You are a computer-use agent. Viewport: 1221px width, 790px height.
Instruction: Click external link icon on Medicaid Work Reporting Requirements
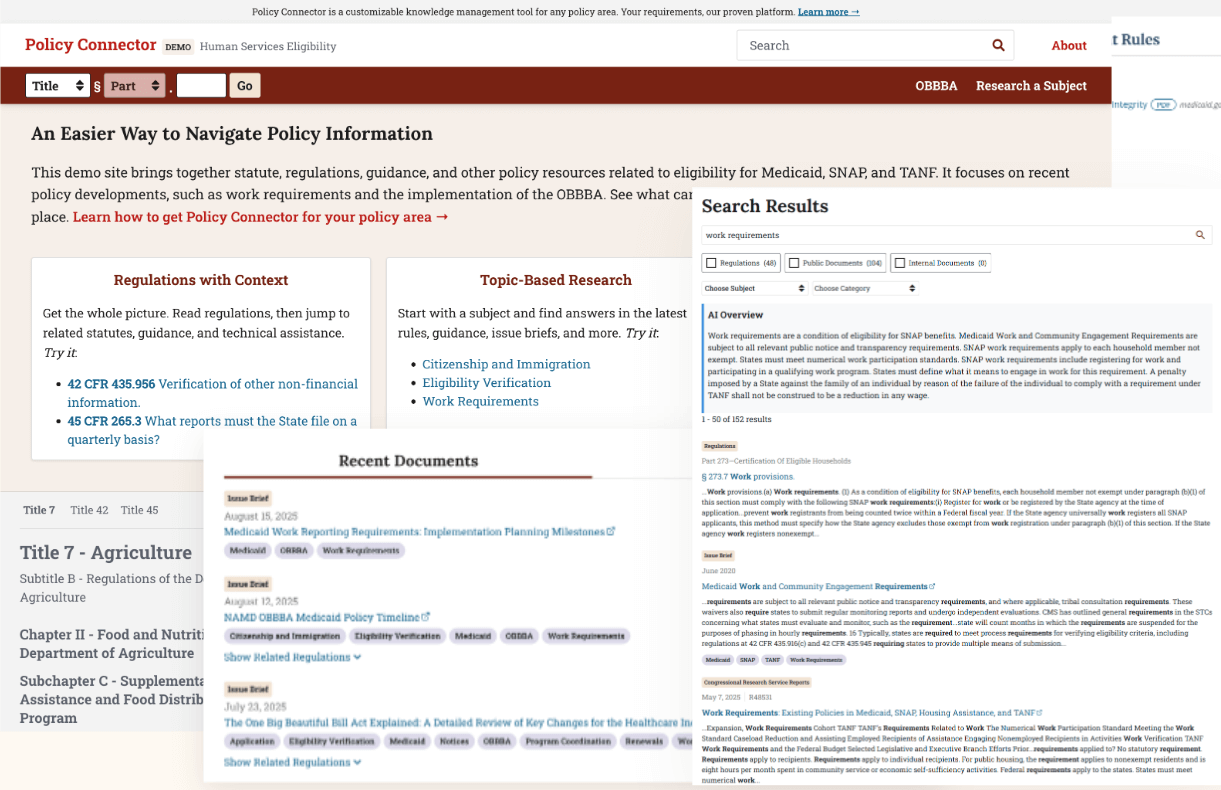coord(611,531)
